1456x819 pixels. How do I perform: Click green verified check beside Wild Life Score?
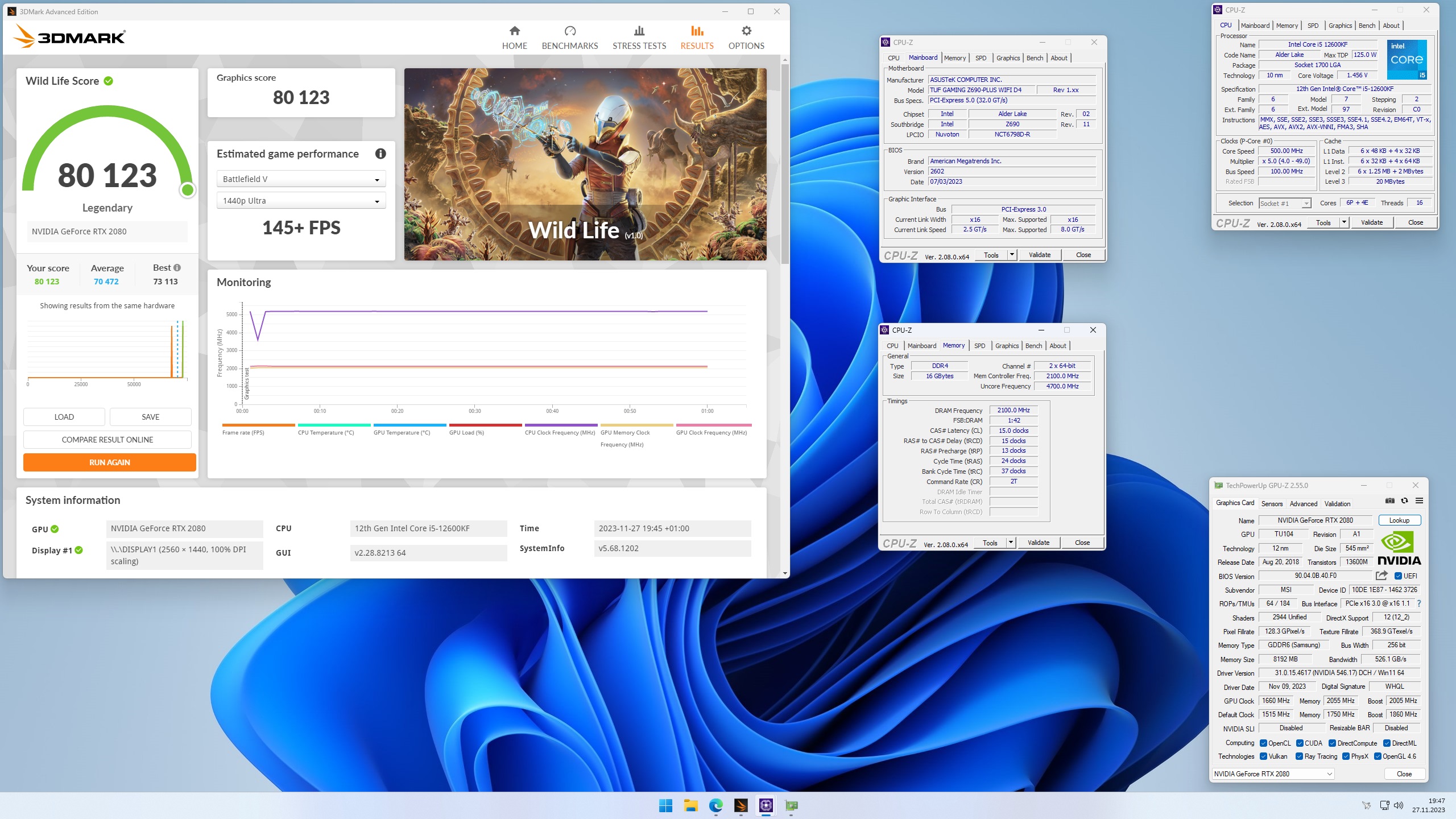click(108, 81)
